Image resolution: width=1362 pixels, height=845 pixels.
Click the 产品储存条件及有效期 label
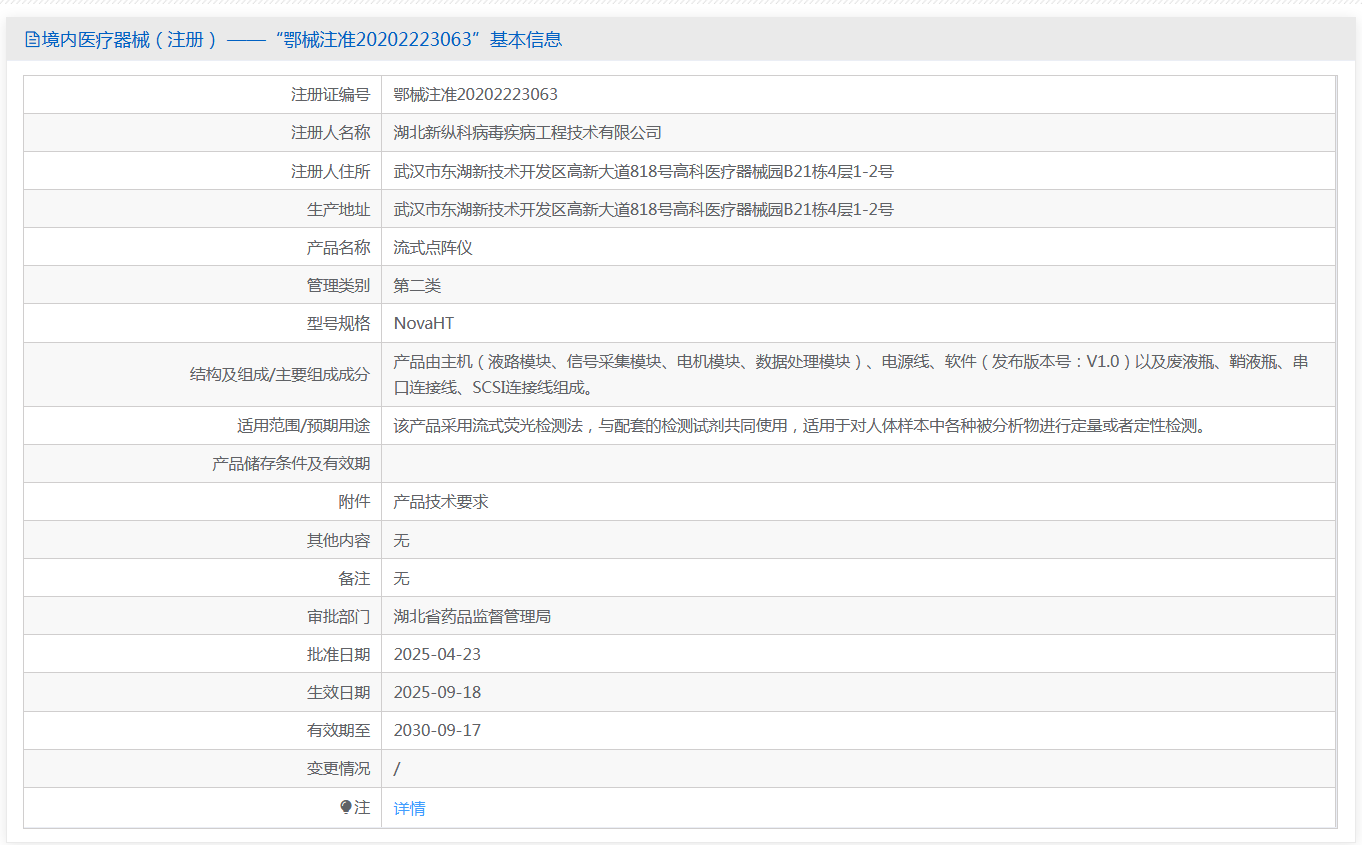click(x=291, y=464)
